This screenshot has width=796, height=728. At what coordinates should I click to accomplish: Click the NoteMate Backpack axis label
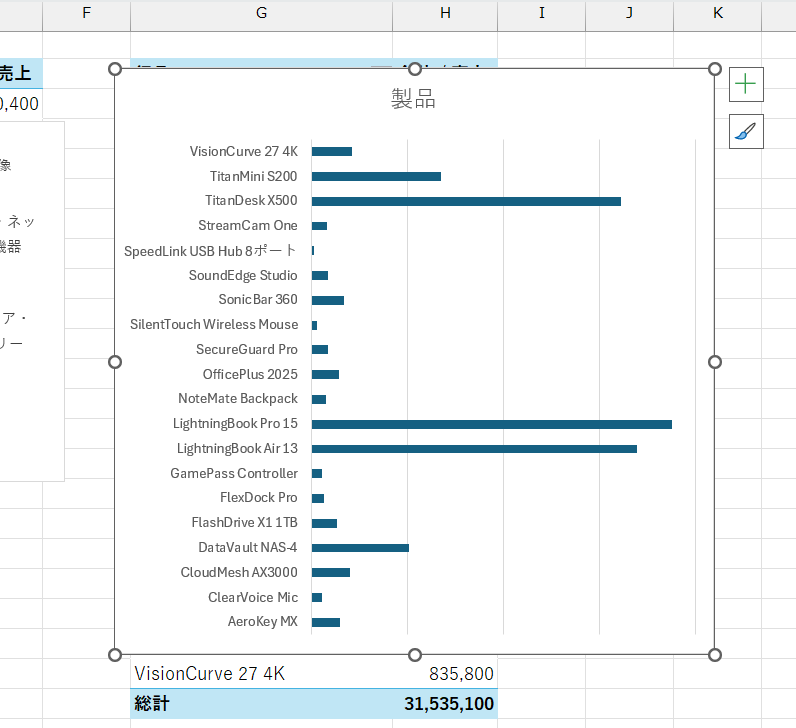pyautogui.click(x=238, y=399)
